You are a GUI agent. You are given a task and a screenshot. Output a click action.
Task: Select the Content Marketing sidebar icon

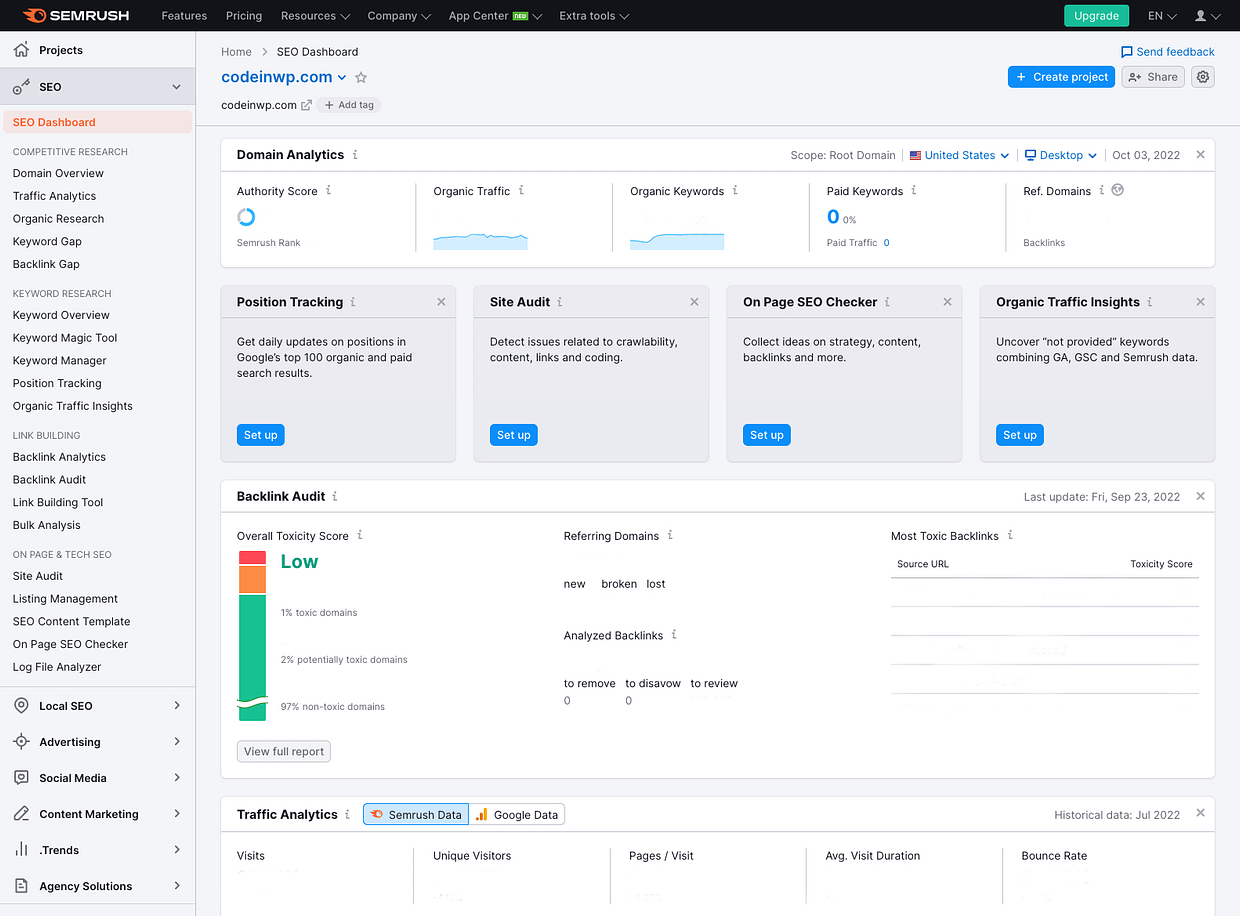[x=20, y=813]
